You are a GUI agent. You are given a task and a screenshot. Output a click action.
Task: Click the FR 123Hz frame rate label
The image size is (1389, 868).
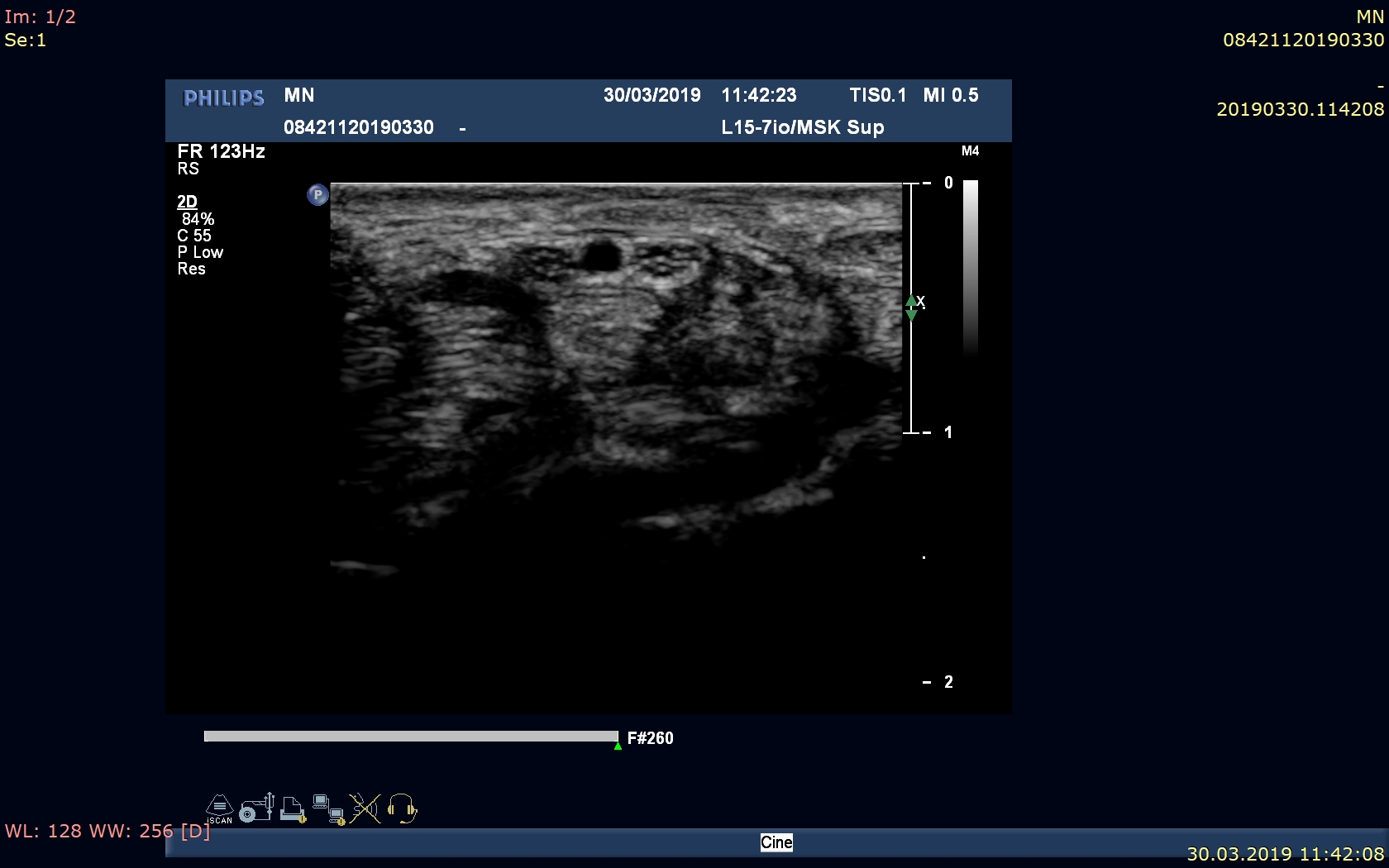click(221, 151)
